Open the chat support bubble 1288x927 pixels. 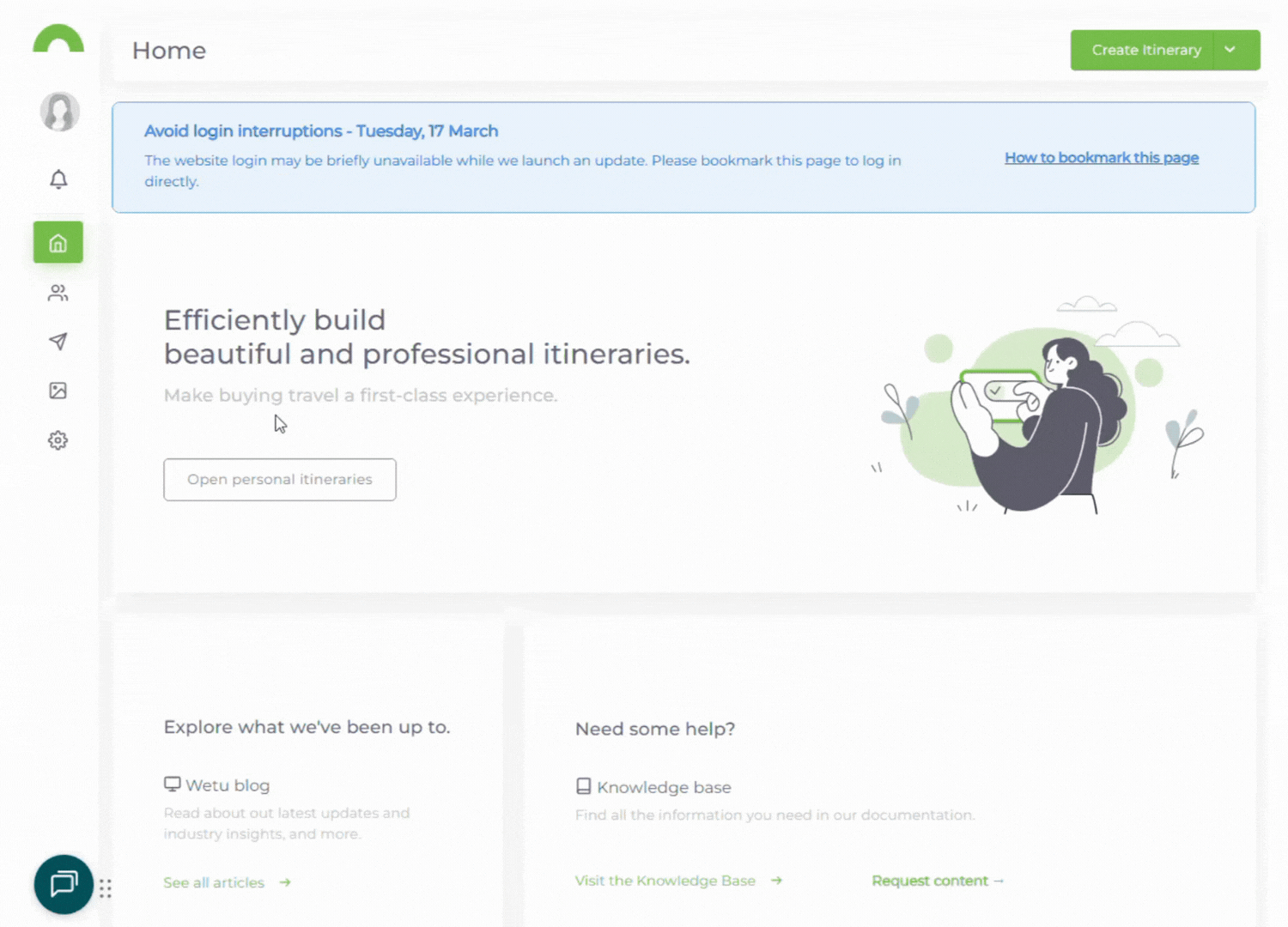point(63,884)
